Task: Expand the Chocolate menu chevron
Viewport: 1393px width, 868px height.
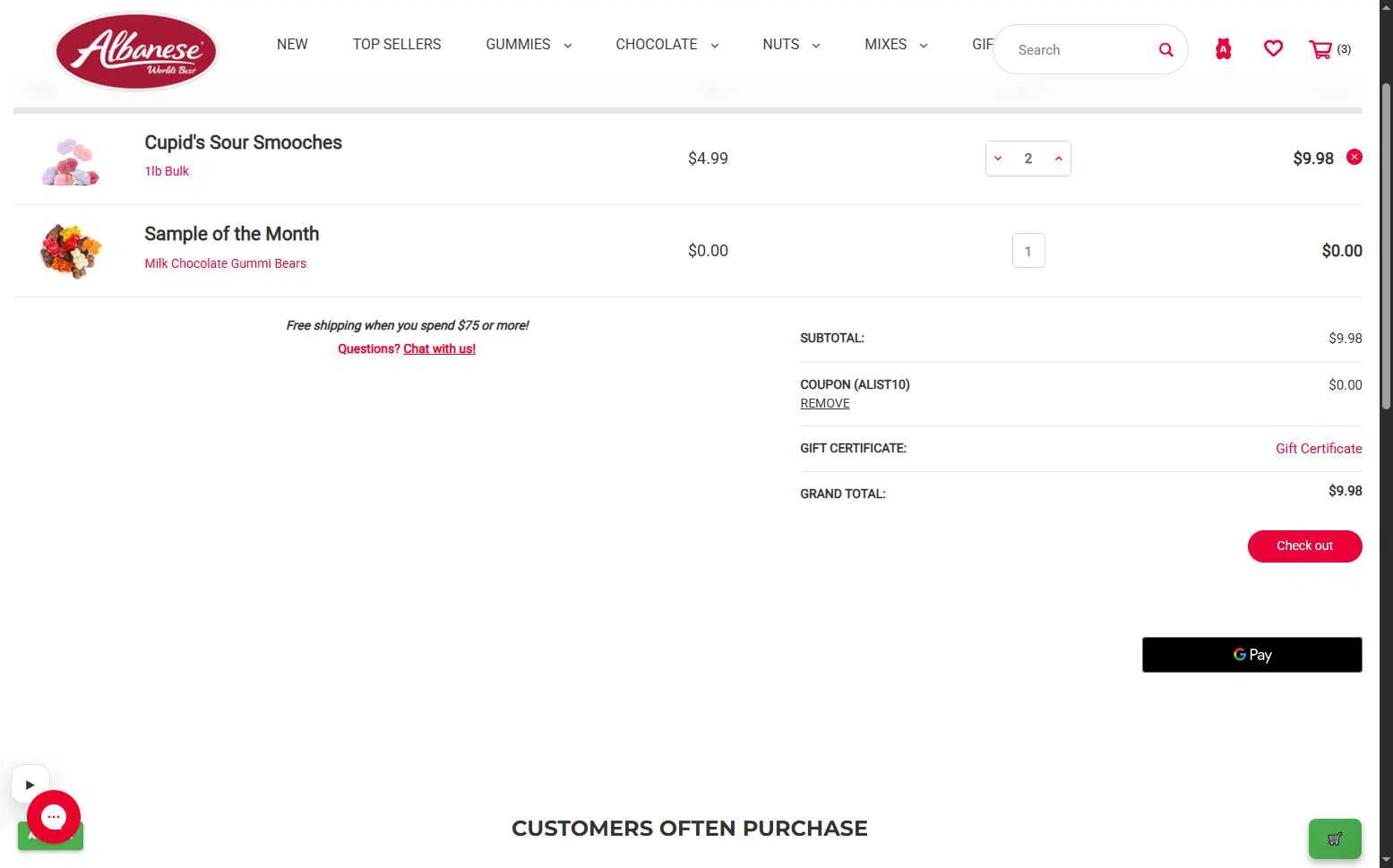Action: [714, 46]
